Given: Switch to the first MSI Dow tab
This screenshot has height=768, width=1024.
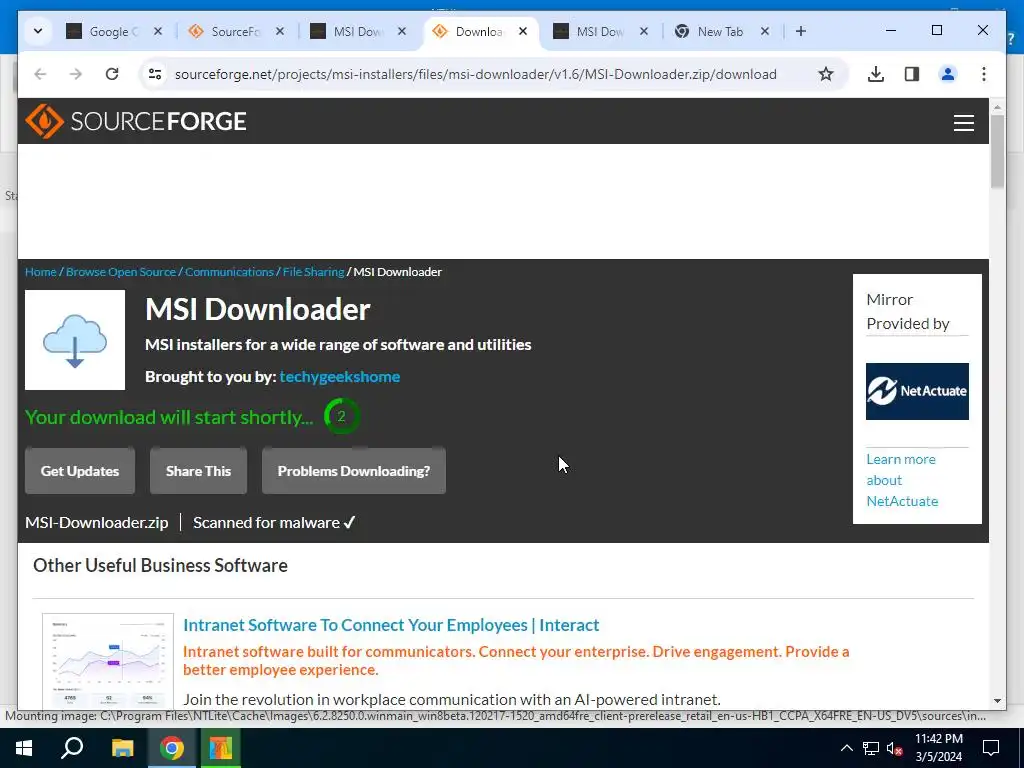Looking at the screenshot, I should [x=358, y=31].
